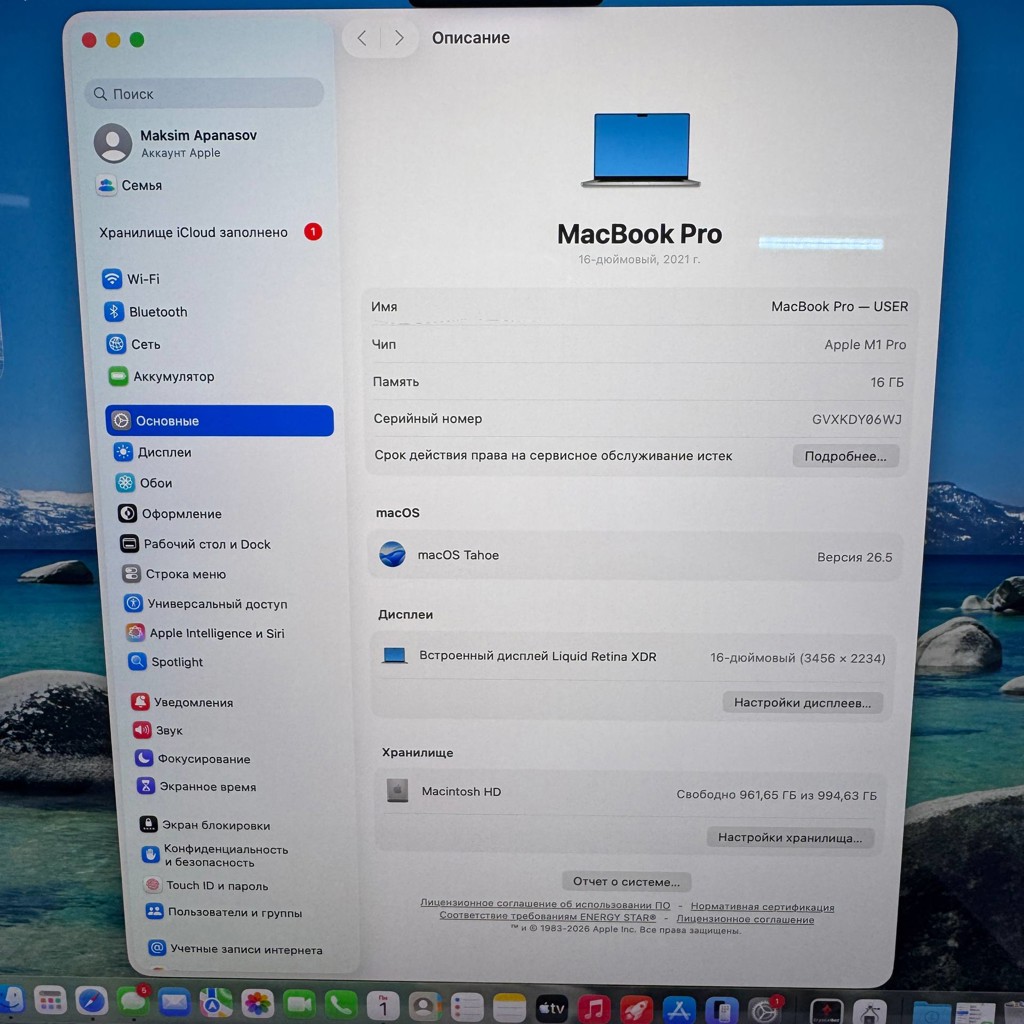1024x1024 pixels.
Task: Open Apple TV from the Dock
Action: pyautogui.click(x=552, y=1008)
